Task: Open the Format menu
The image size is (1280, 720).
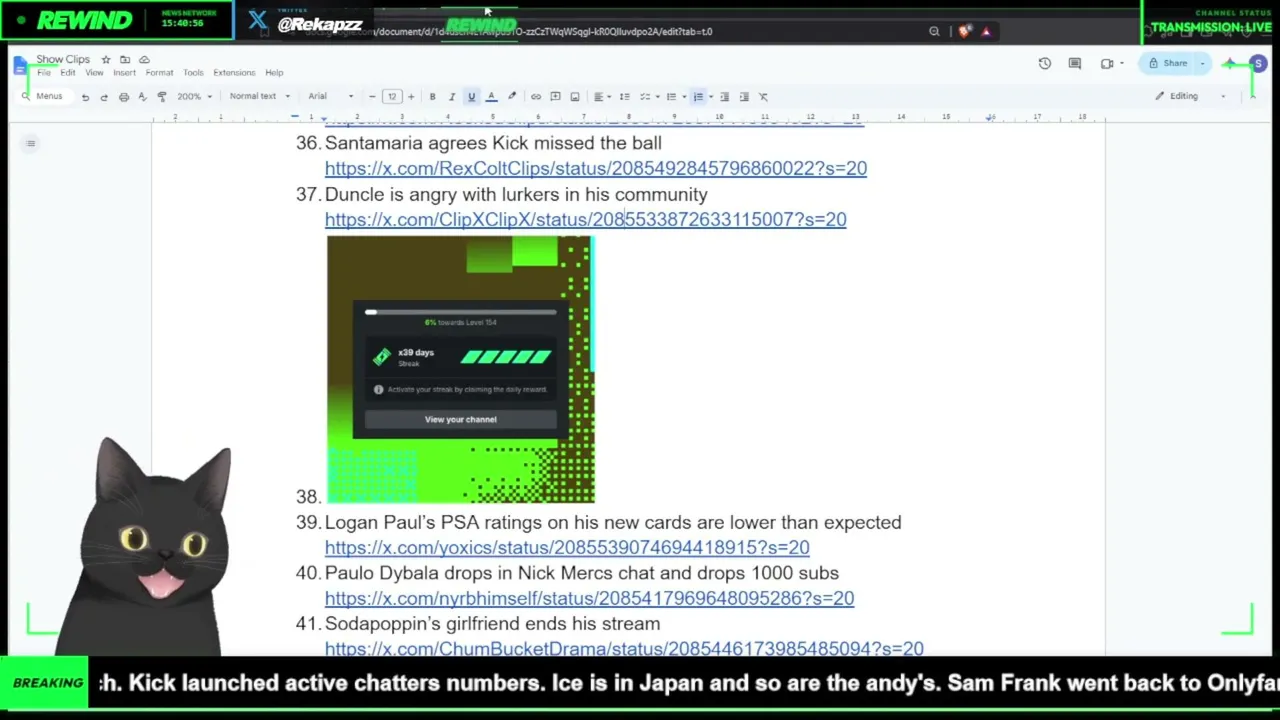Action: point(159,73)
